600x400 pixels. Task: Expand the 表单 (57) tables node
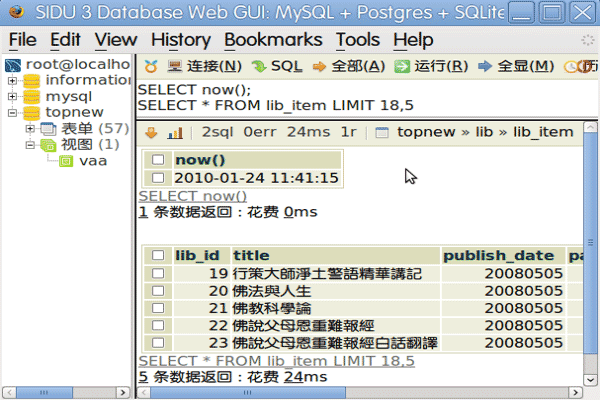pyautogui.click(x=30, y=129)
